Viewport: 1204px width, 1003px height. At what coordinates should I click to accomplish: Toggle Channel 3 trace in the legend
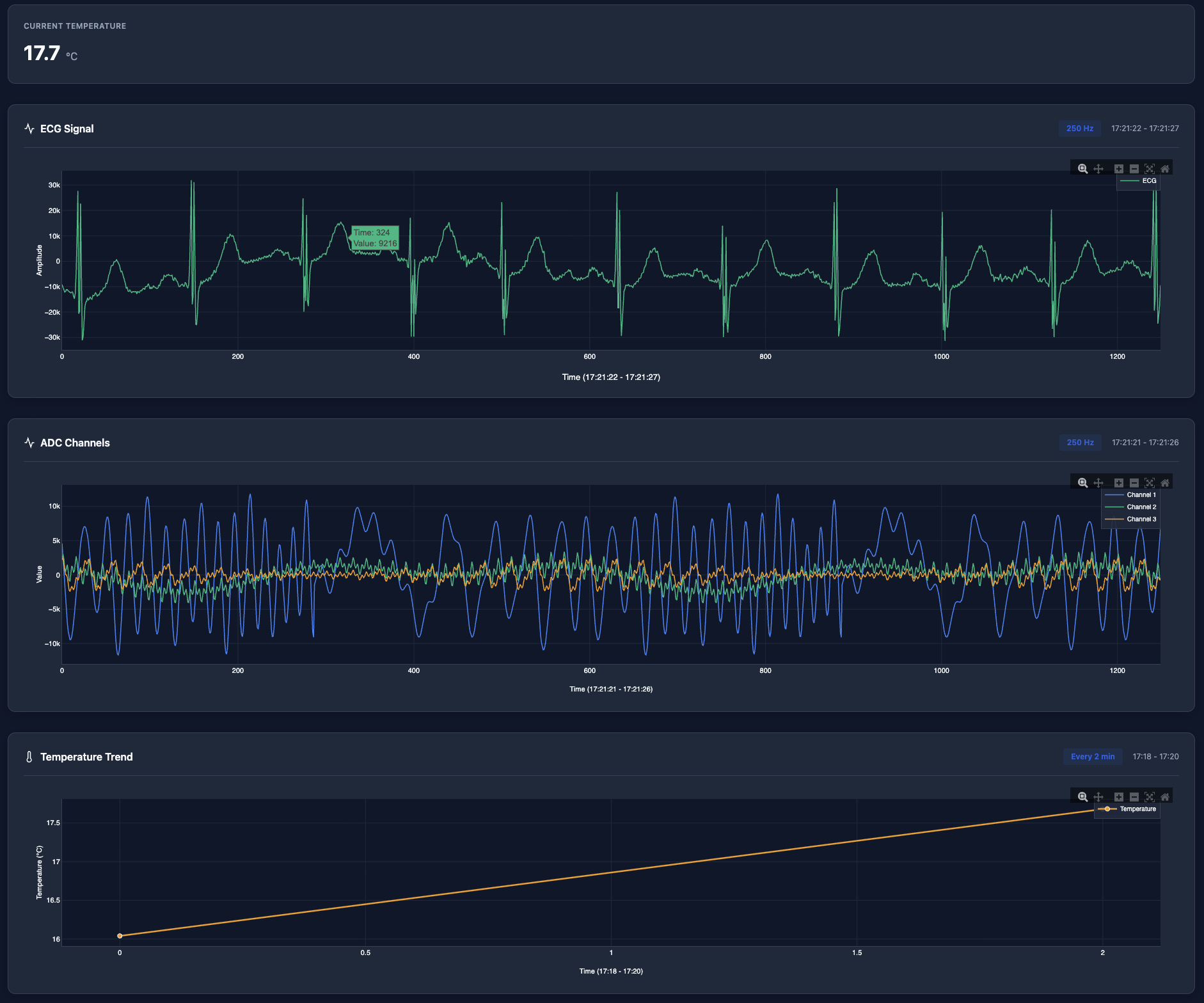[x=1131, y=519]
